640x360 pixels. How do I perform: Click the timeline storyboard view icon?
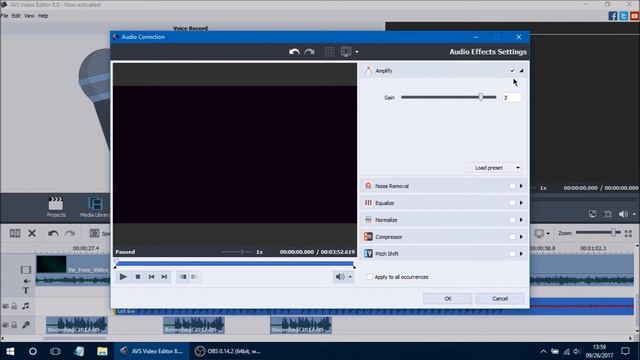pos(15,233)
